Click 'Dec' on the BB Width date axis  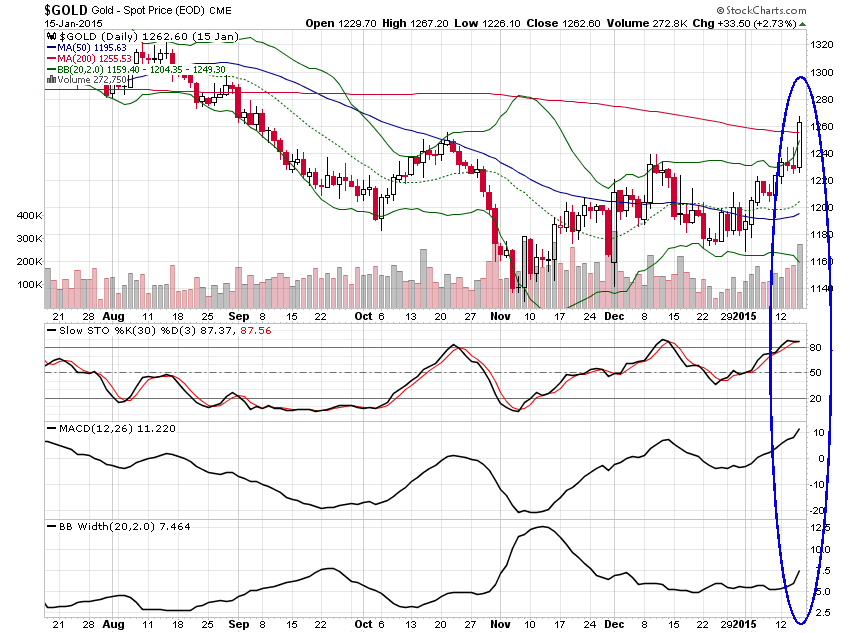point(614,624)
